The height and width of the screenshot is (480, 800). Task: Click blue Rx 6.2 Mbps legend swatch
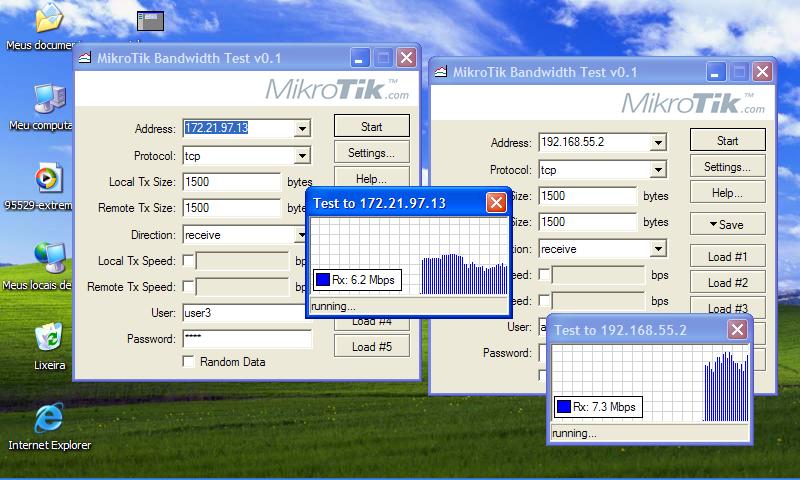tap(323, 281)
